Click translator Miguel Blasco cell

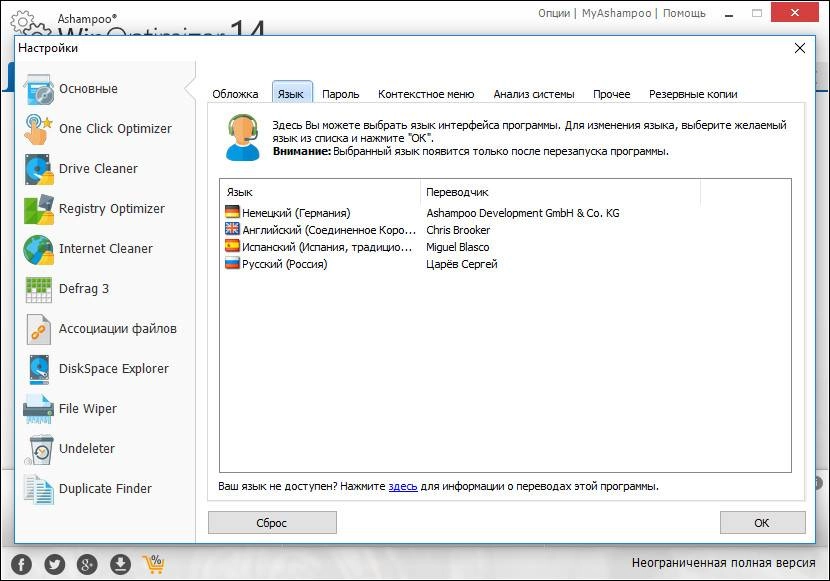tap(457, 247)
